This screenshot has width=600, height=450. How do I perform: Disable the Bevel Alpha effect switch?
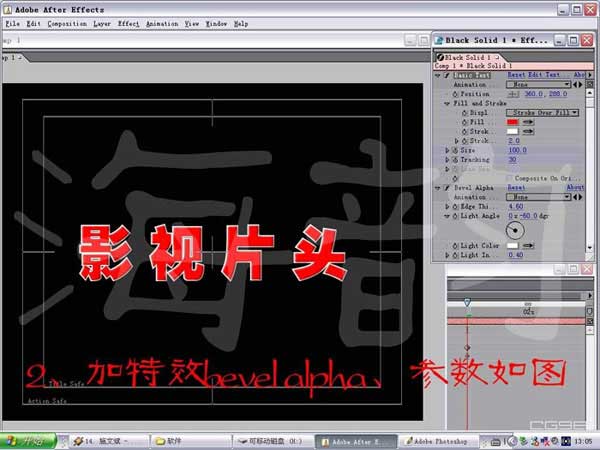(x=446, y=188)
